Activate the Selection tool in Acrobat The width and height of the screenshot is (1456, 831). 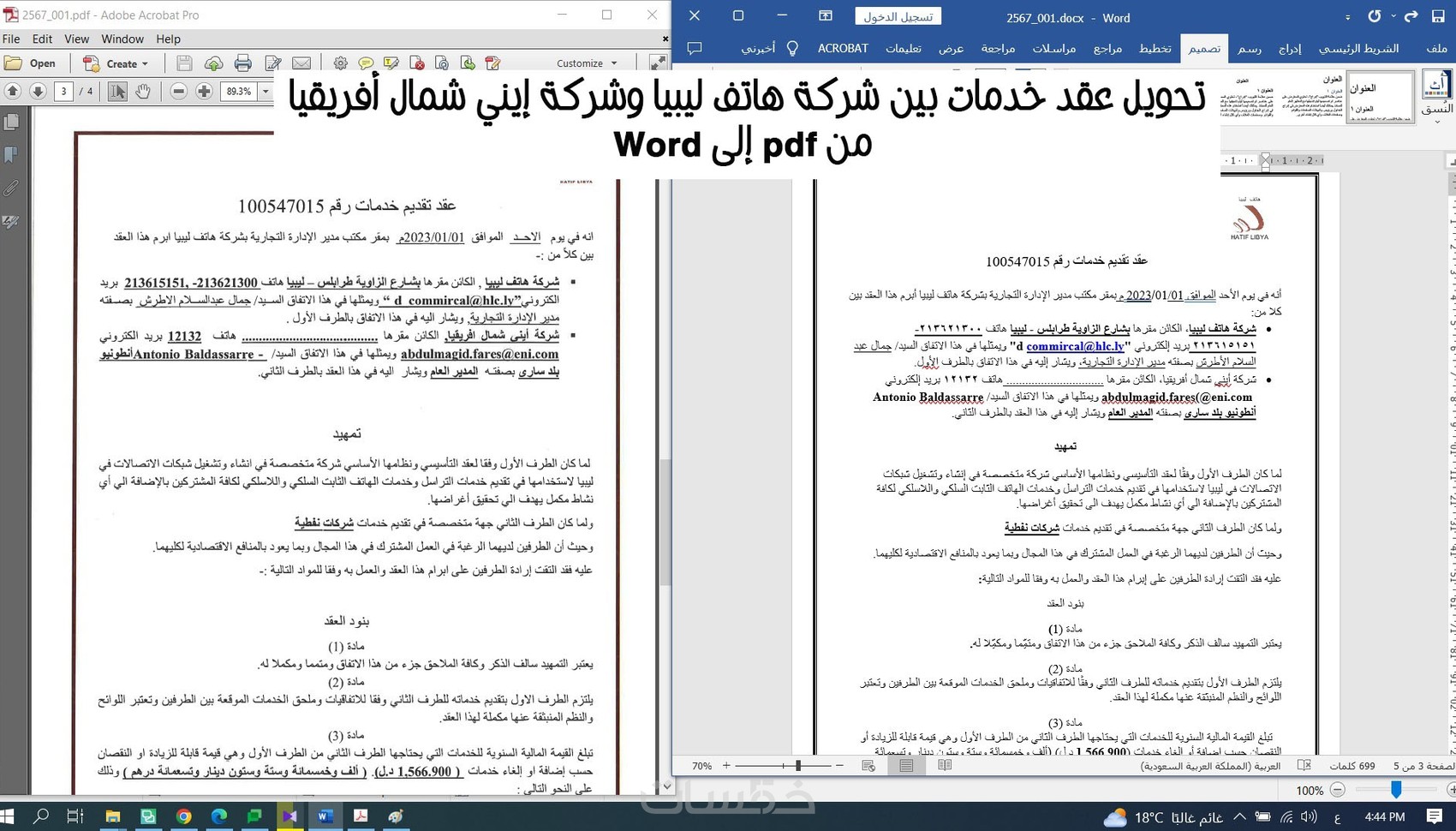click(117, 92)
